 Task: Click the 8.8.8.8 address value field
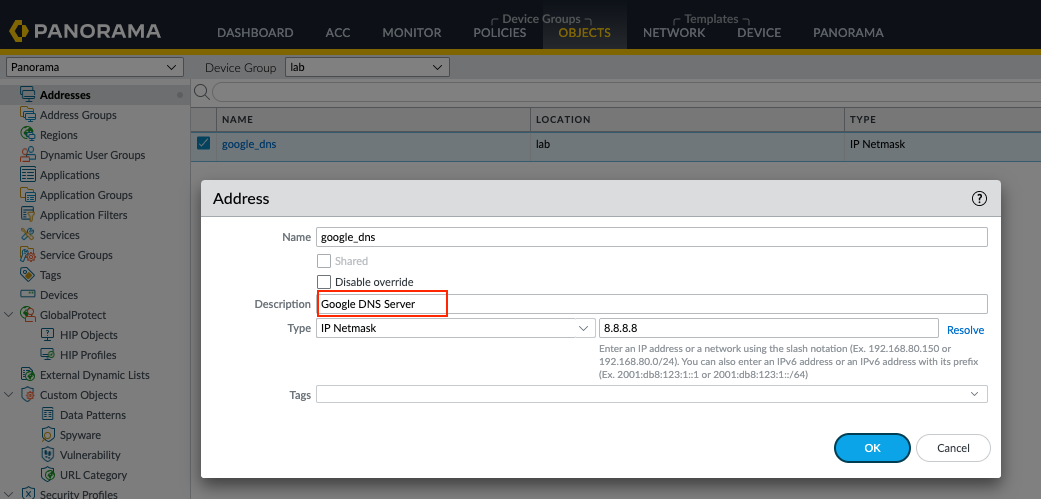point(769,328)
